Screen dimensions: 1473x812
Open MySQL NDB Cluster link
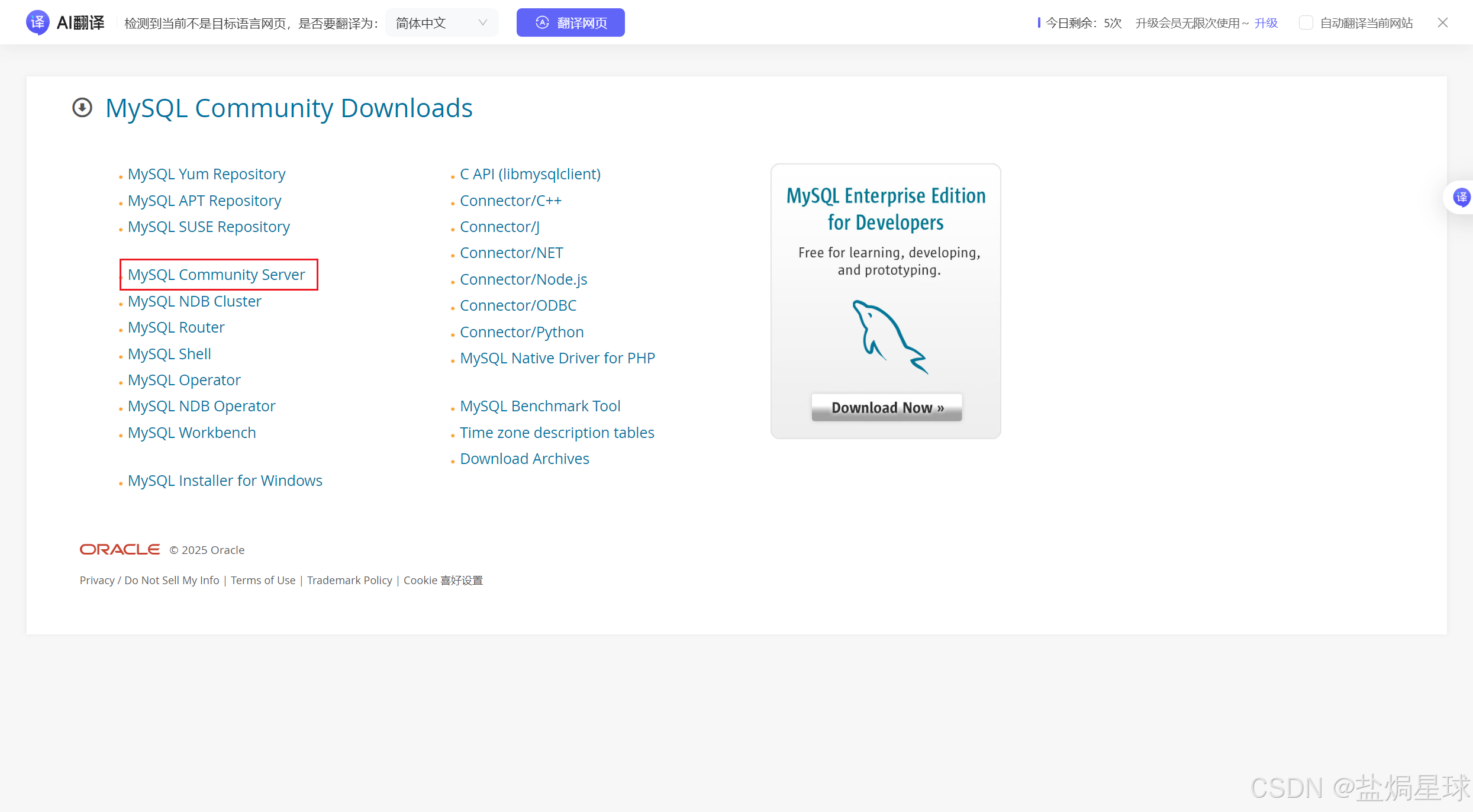(195, 301)
